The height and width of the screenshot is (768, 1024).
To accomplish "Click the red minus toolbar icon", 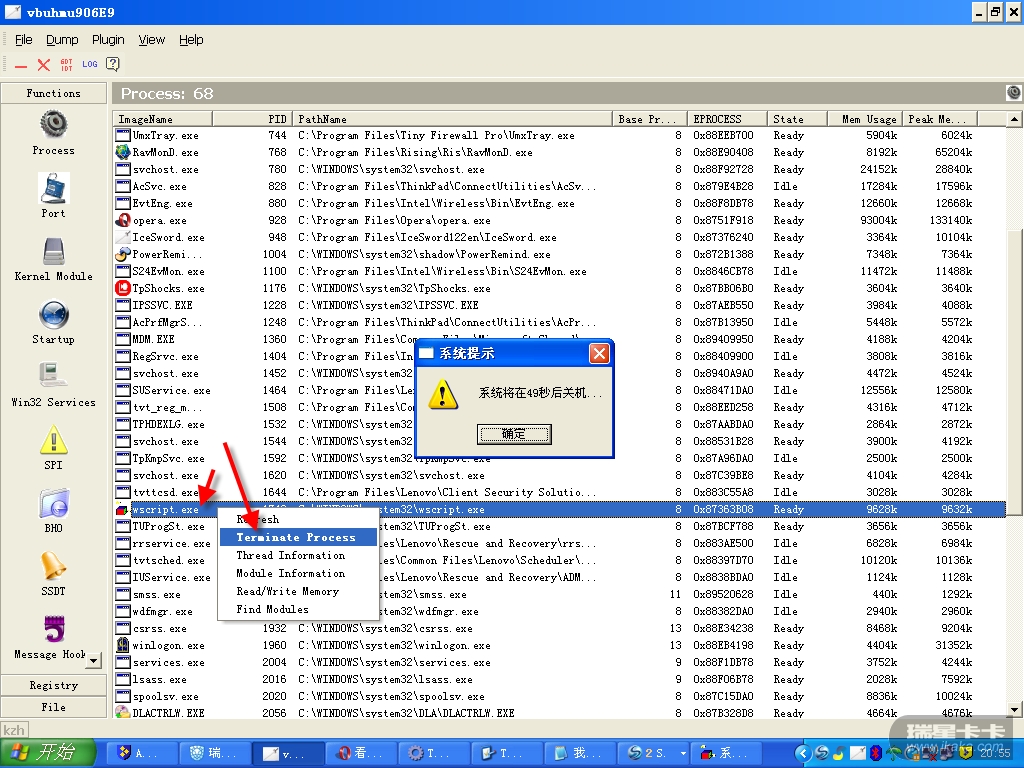I will (x=21, y=65).
